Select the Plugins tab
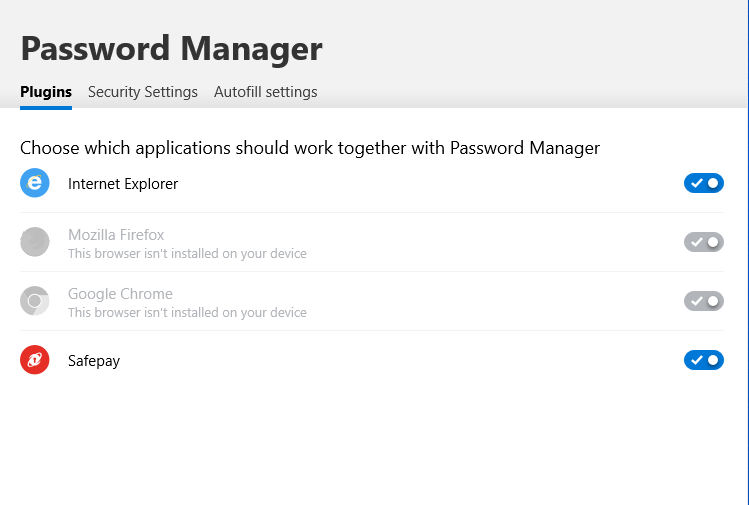Viewport: 749px width, 505px height. 46,92
